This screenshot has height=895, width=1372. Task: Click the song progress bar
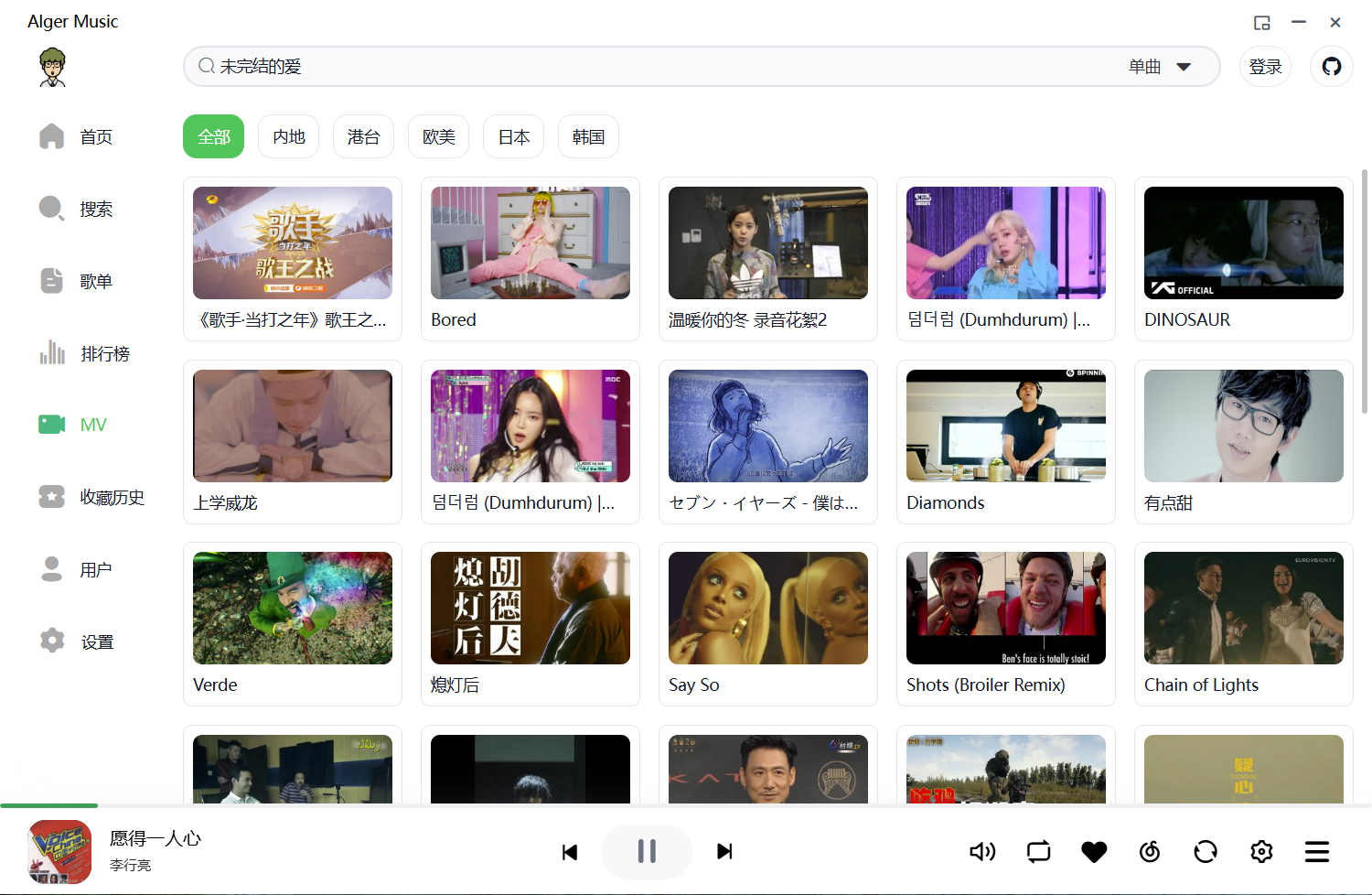pos(686,805)
